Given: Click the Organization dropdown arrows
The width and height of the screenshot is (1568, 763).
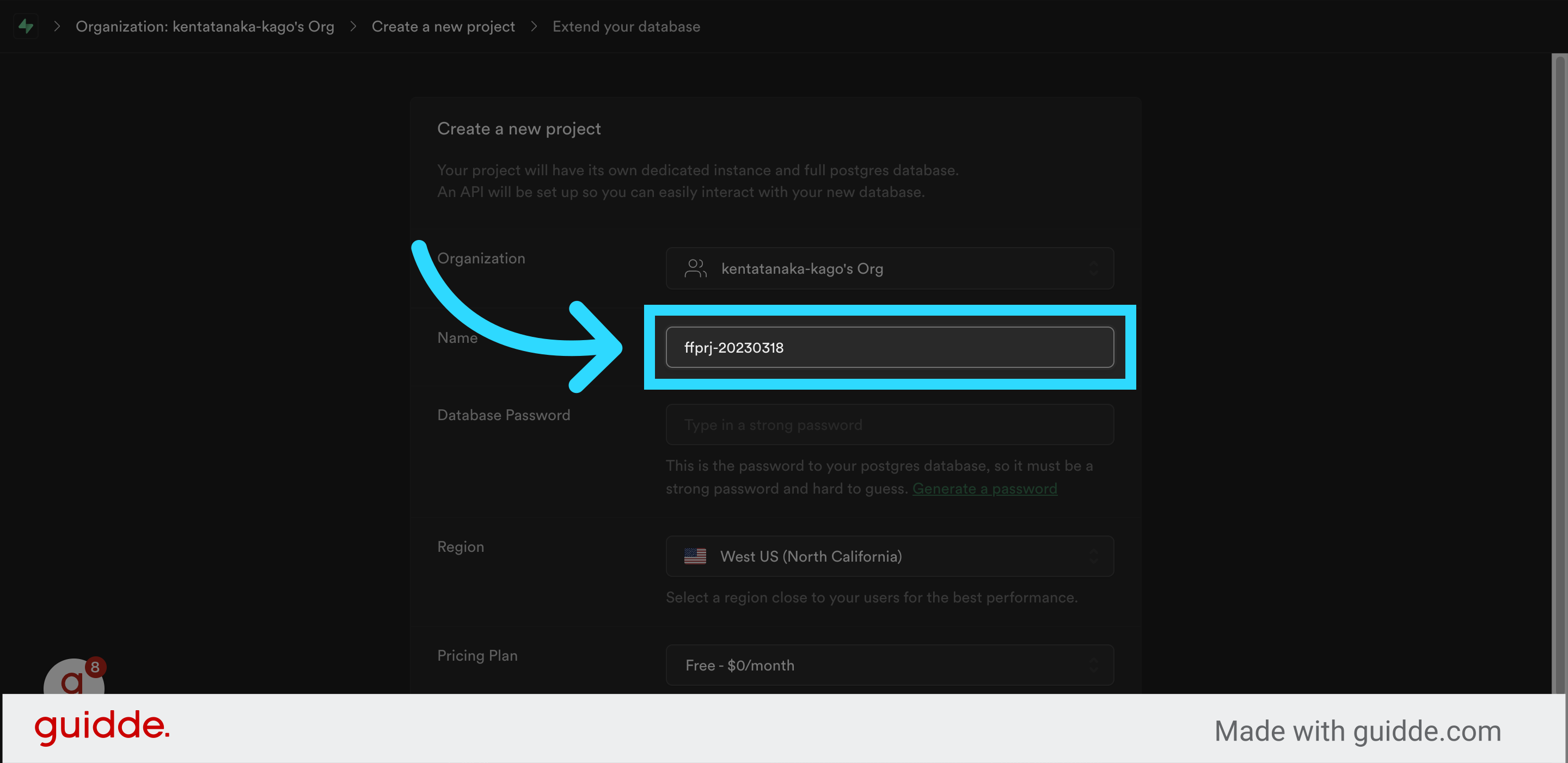Looking at the screenshot, I should (x=1093, y=268).
